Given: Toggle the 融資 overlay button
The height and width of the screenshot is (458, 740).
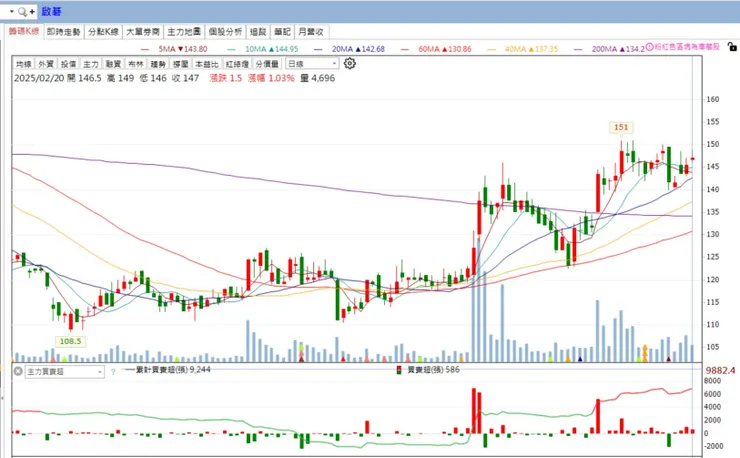Looking at the screenshot, I should pyautogui.click(x=113, y=64).
